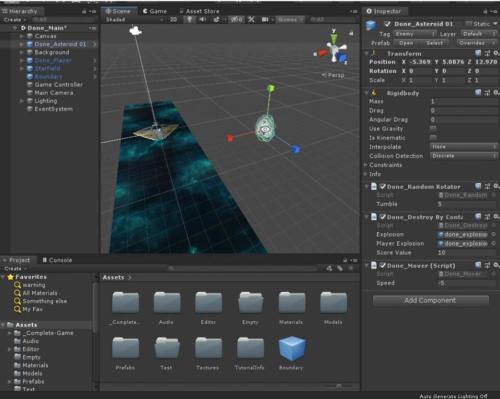
Task: Toggle the Done_Asteroid 01 active checkbox
Action: point(387,24)
